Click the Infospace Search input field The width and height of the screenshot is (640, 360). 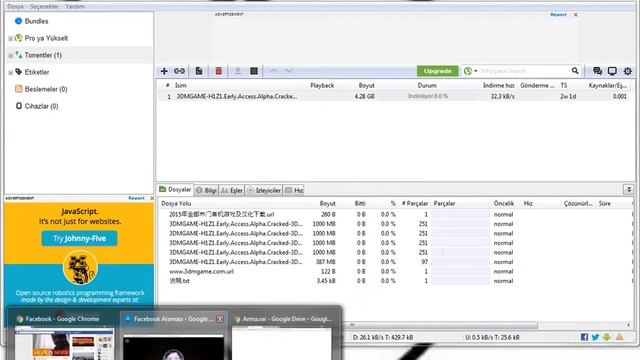point(524,71)
